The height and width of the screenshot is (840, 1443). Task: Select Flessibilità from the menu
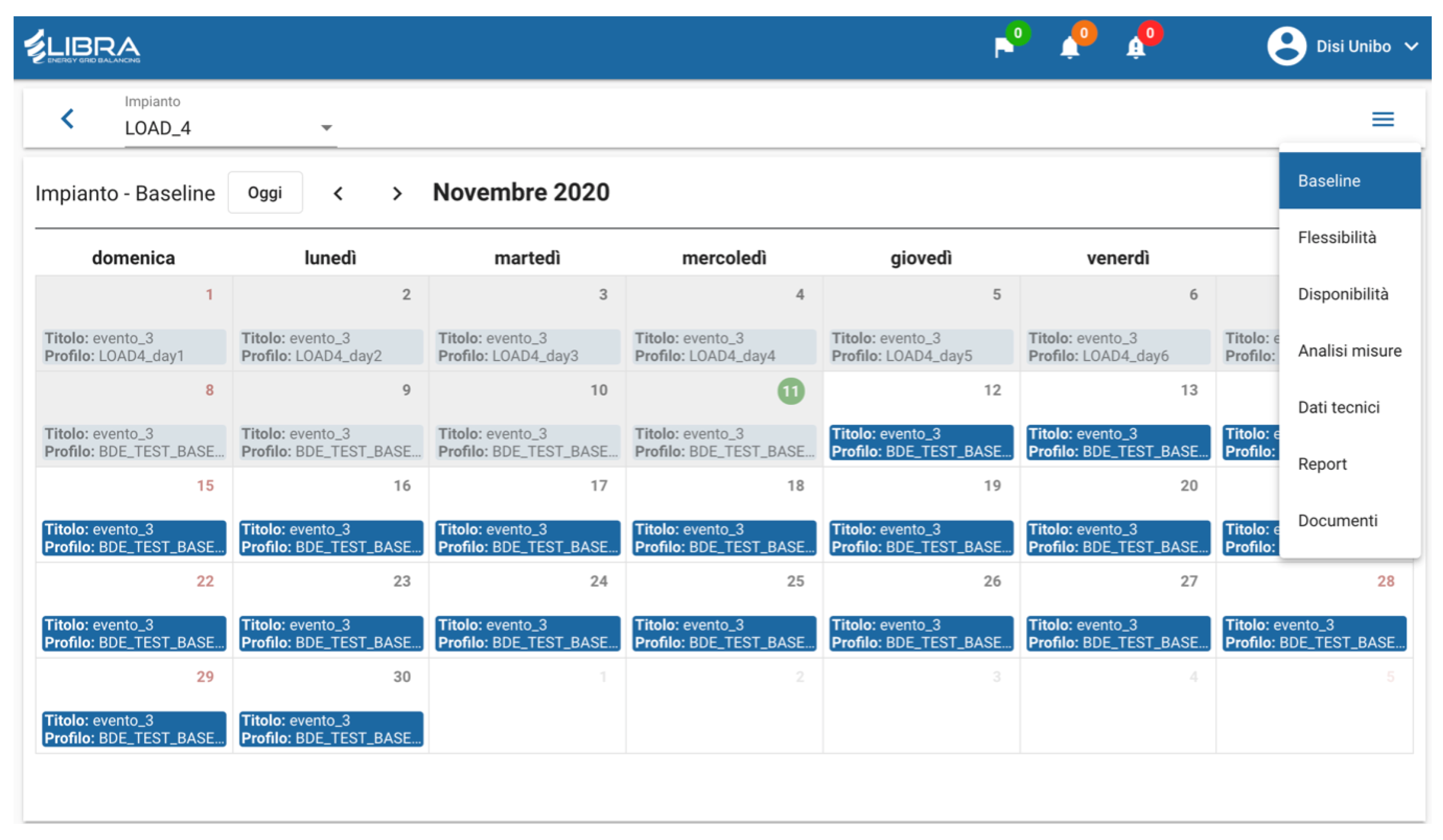pyautogui.click(x=1336, y=238)
